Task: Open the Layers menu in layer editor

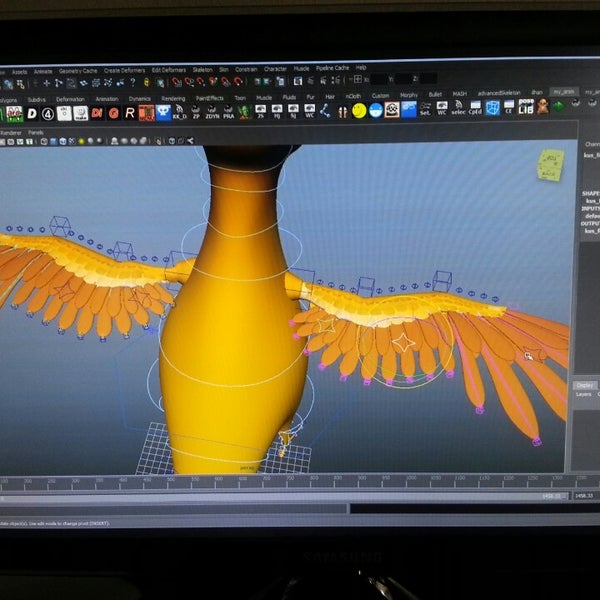Action: (x=583, y=394)
